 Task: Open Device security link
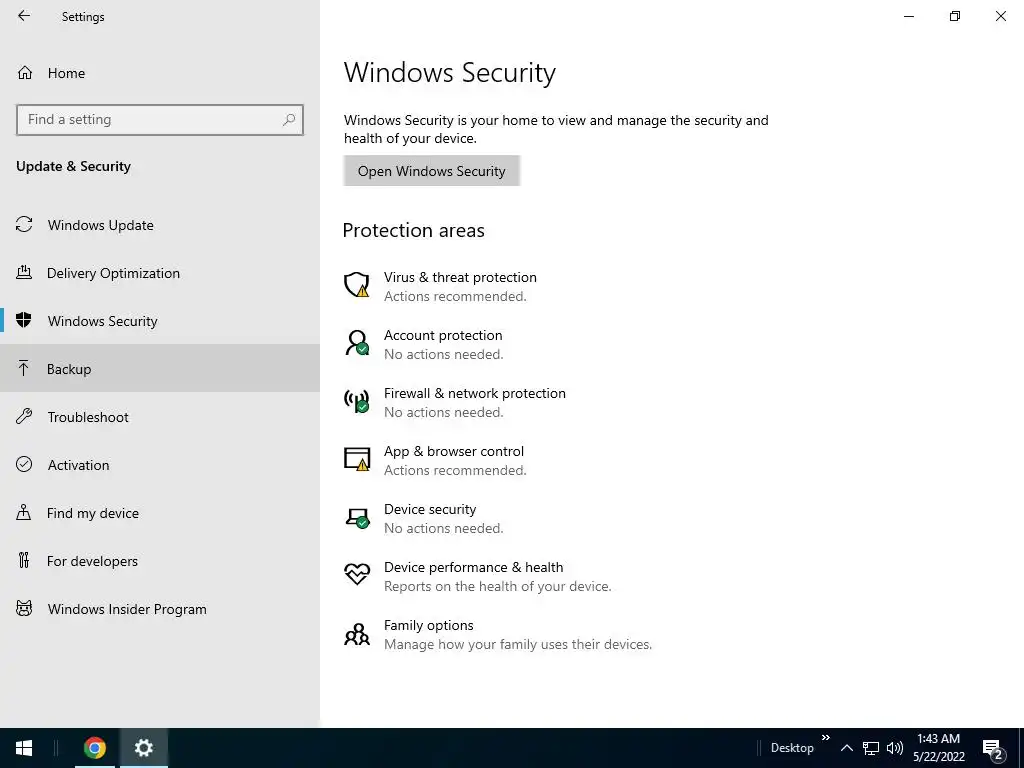[x=430, y=509]
